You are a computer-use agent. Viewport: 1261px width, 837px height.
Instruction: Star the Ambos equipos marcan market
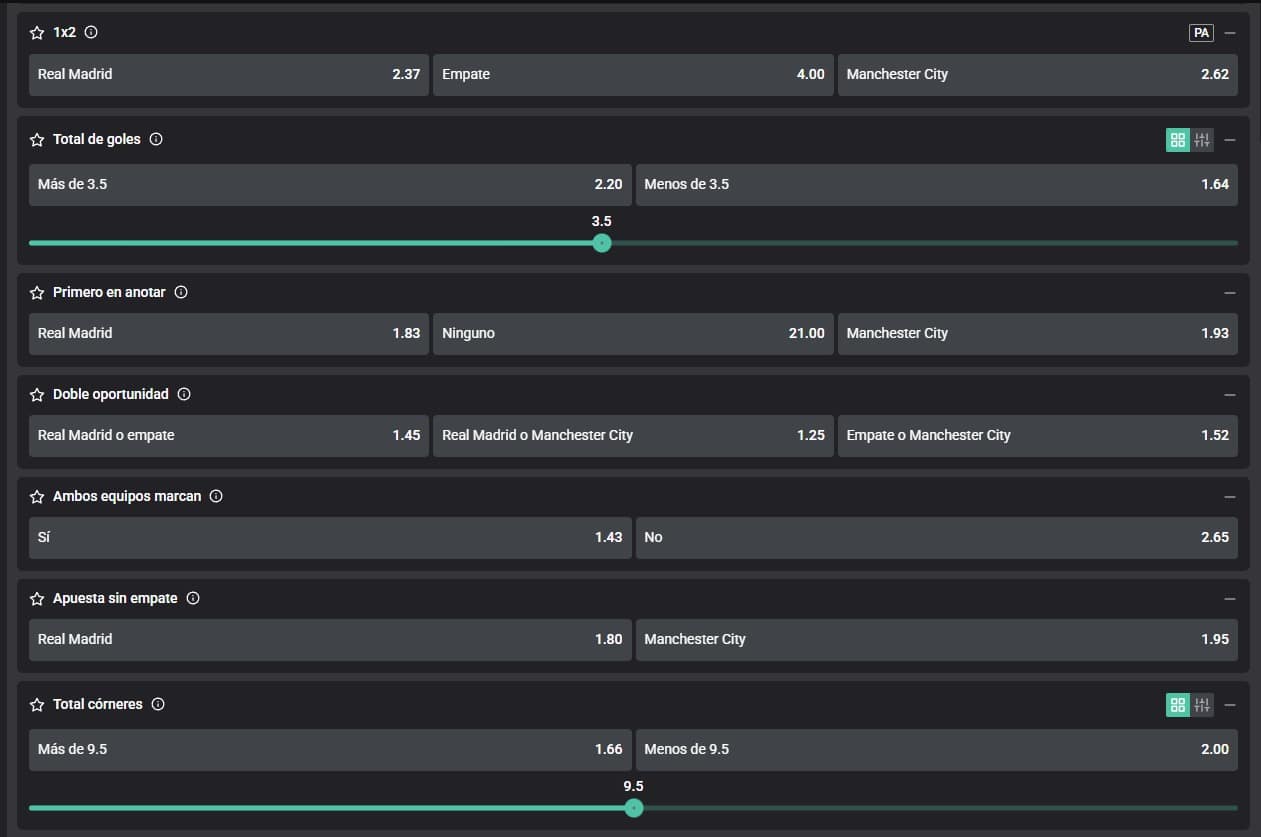37,497
